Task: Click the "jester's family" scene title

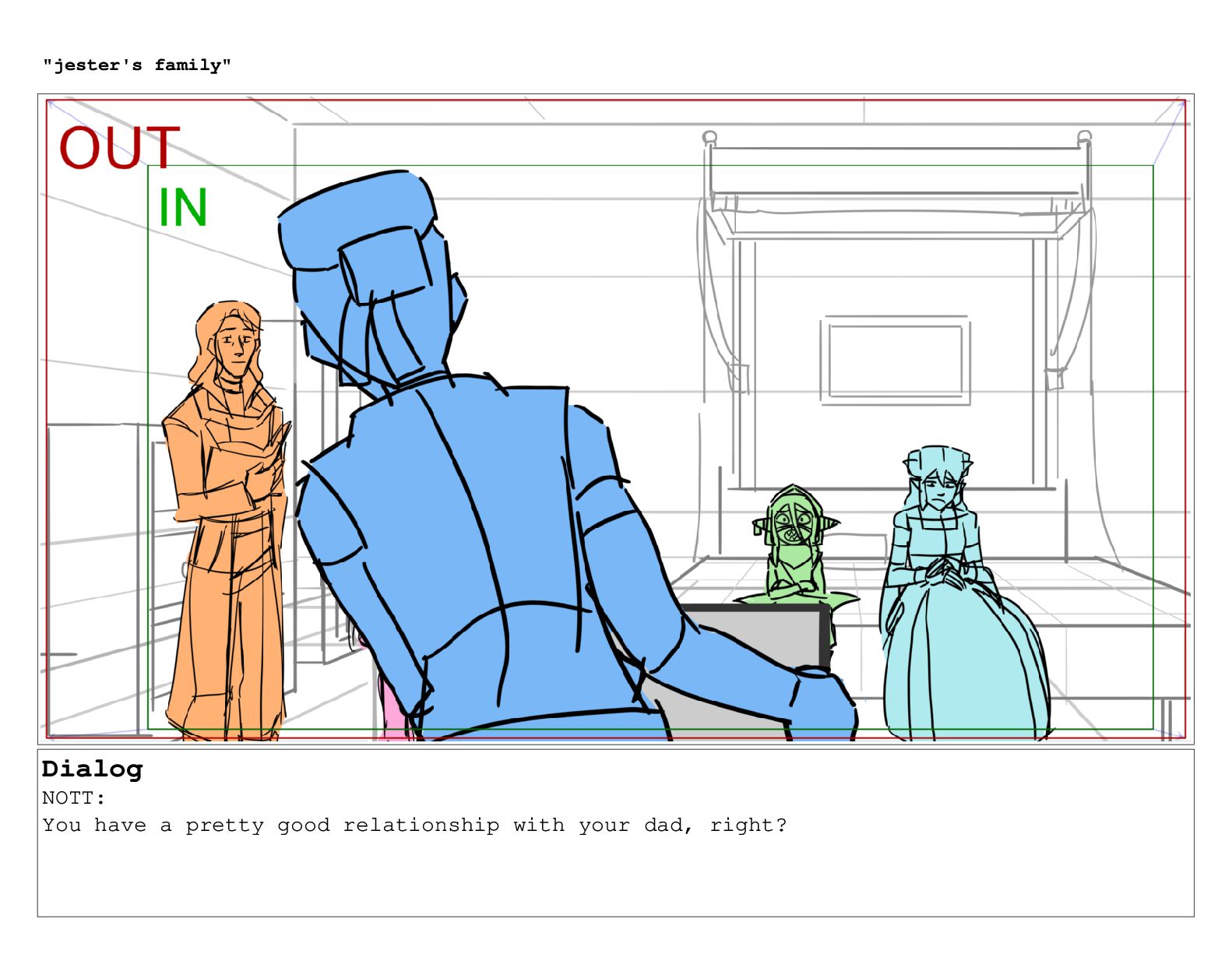Action: point(137,65)
